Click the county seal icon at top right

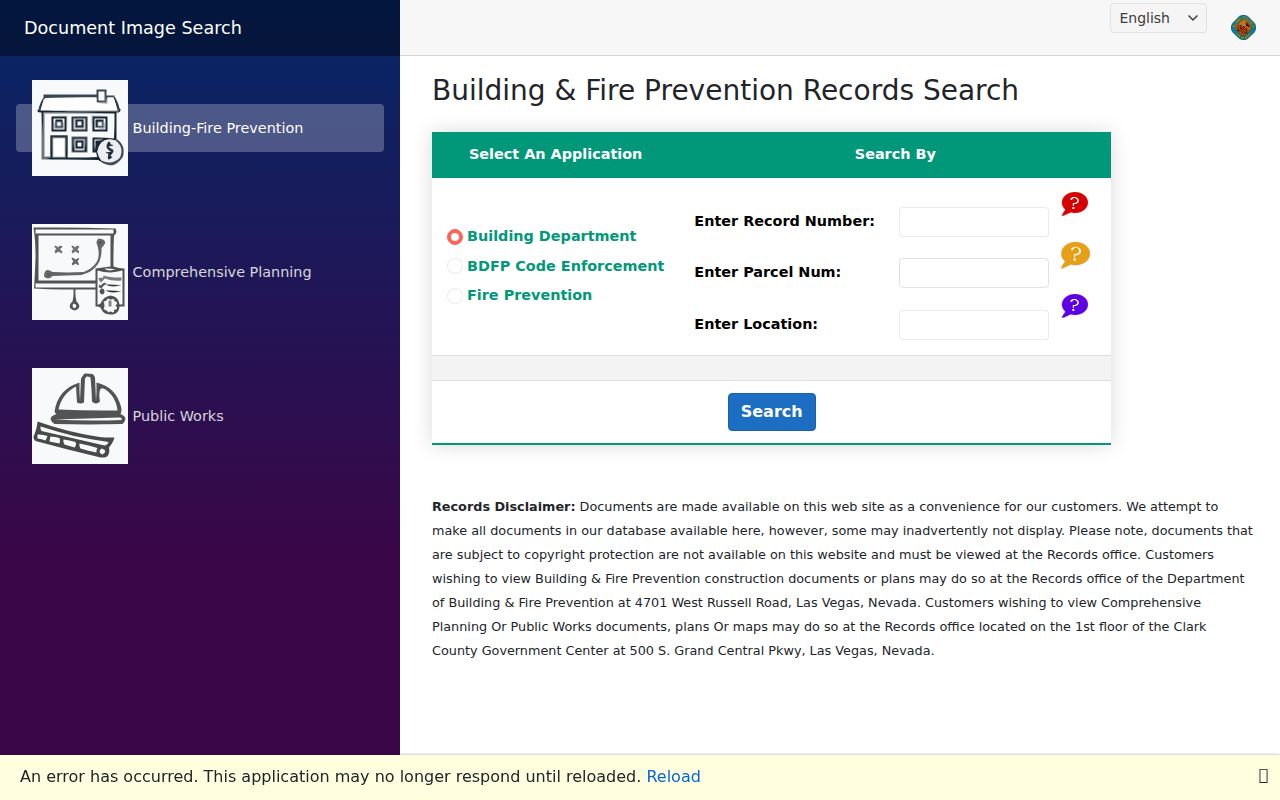pos(1243,27)
